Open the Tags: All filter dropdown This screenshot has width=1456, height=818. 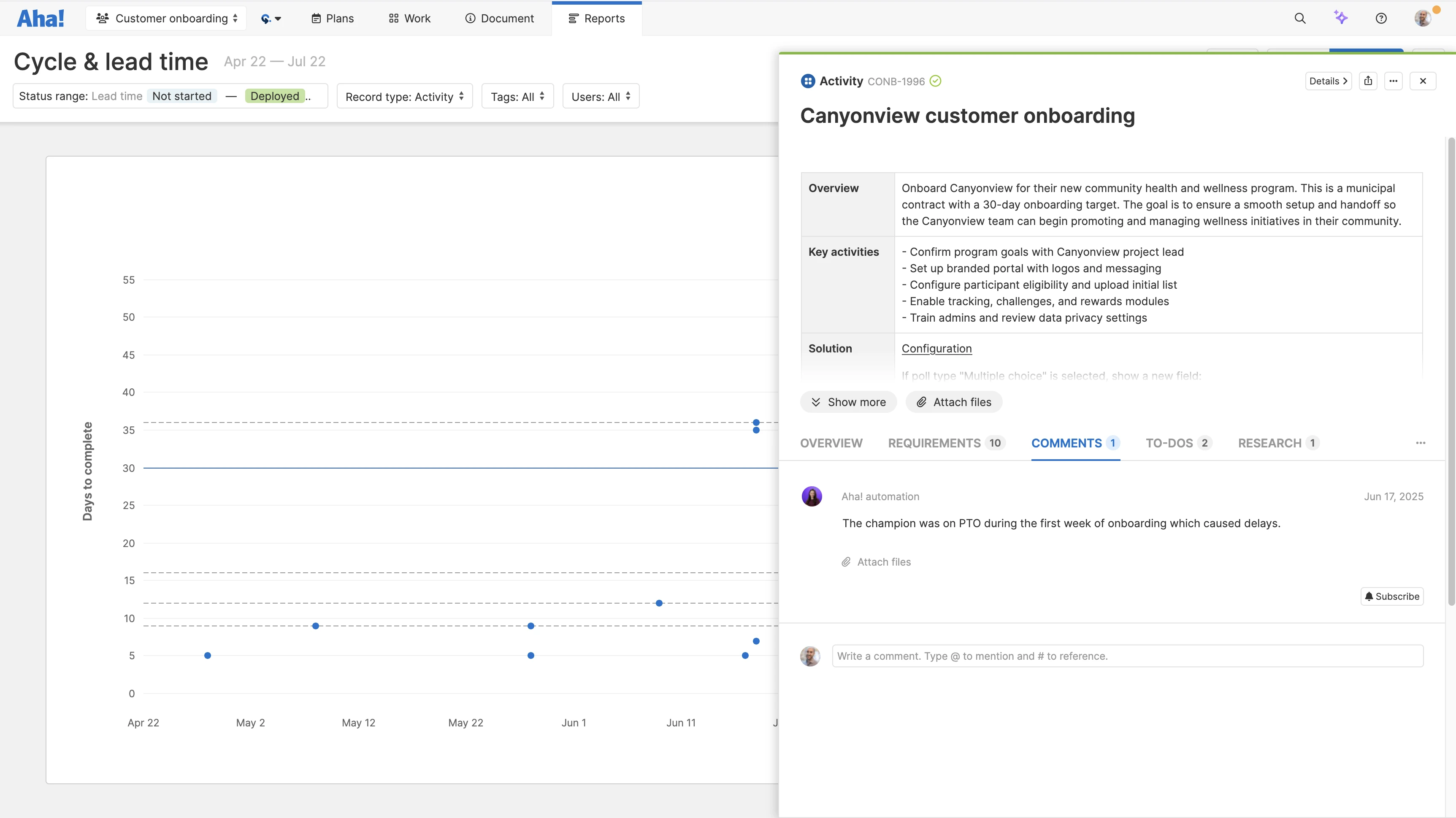(517, 97)
